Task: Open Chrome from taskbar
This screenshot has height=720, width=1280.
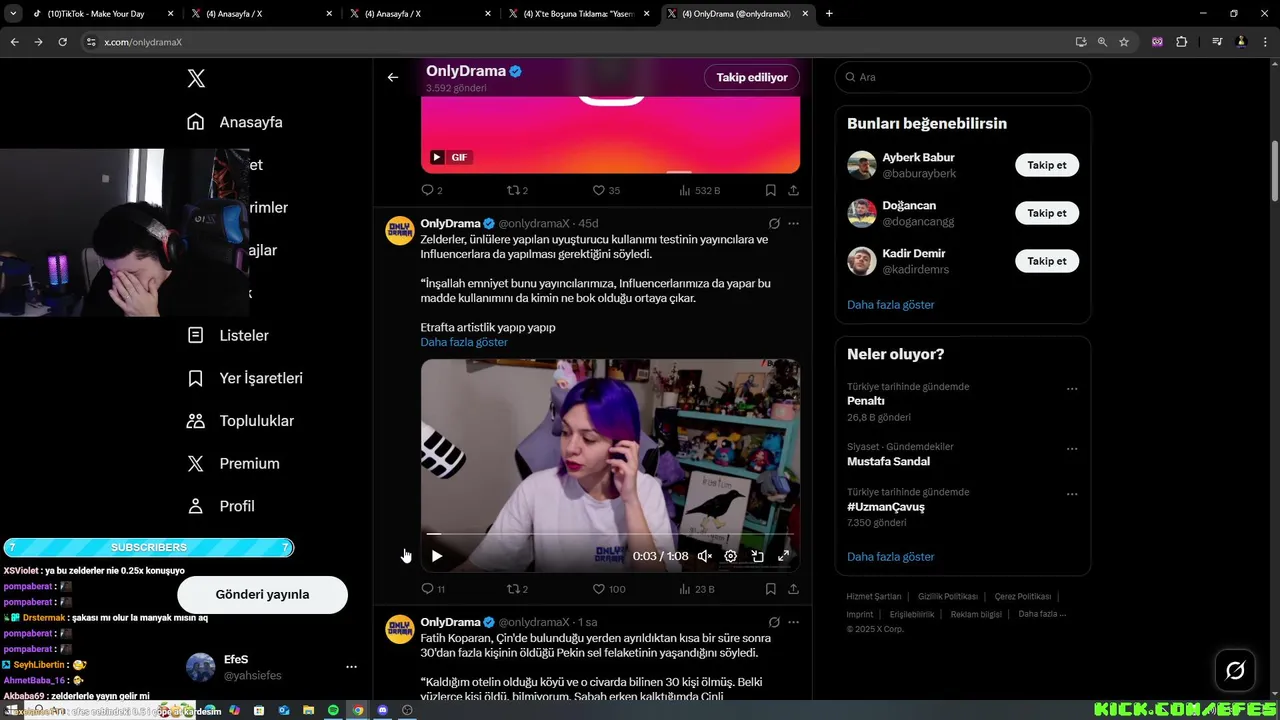Action: pos(358,710)
